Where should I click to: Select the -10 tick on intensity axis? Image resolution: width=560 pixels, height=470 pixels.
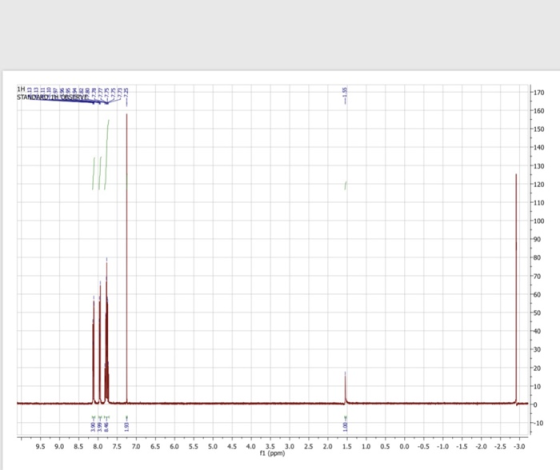click(539, 423)
